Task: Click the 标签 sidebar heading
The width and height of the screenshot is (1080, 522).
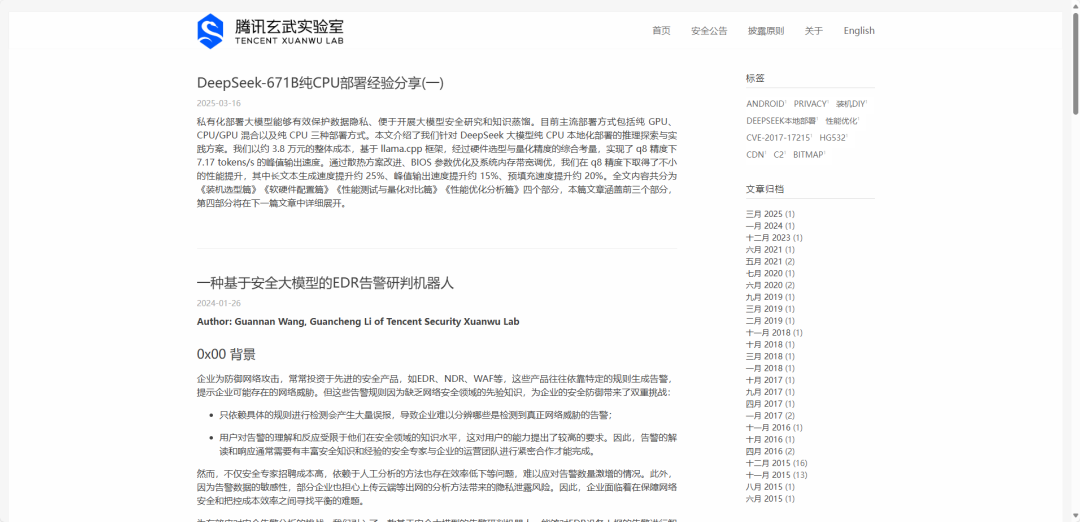Action: [x=755, y=78]
